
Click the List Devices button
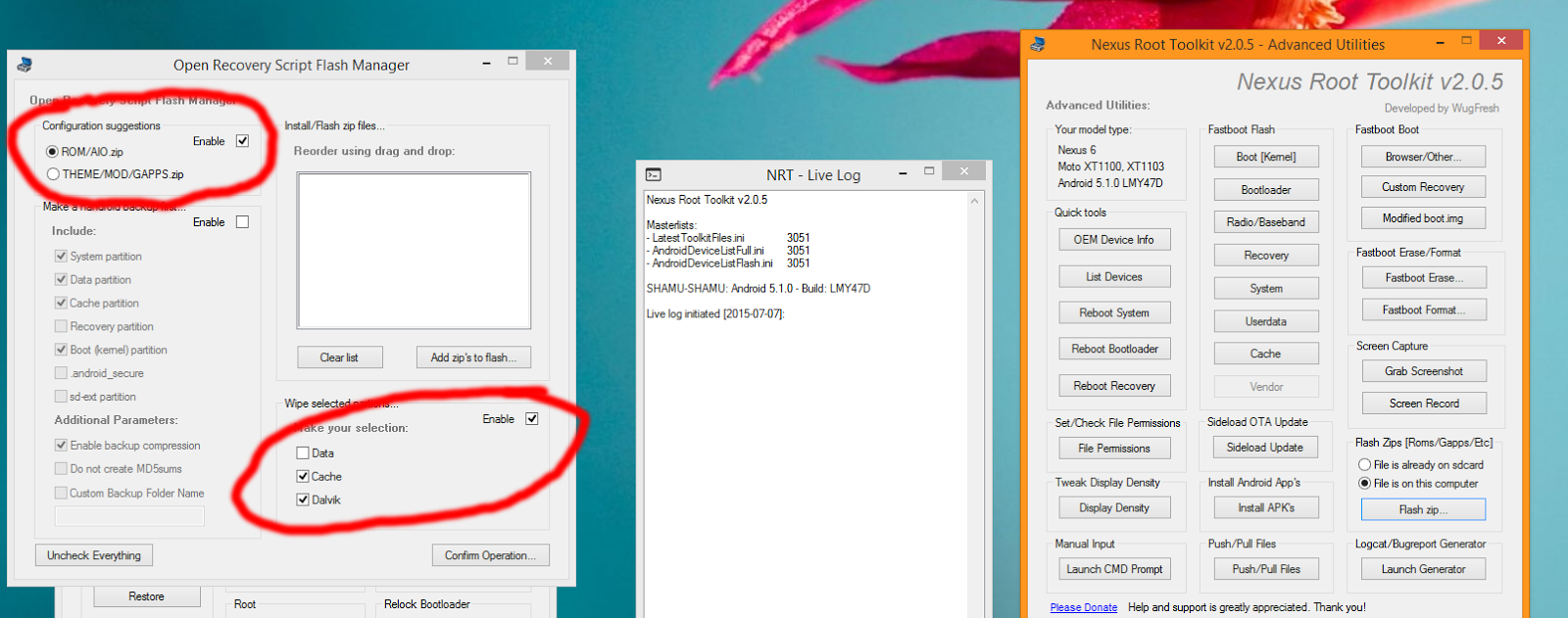(x=1114, y=277)
